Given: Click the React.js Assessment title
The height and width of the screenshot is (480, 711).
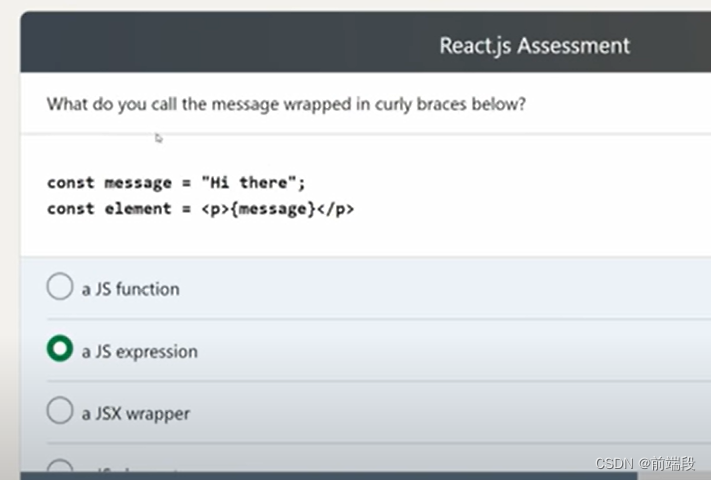Looking at the screenshot, I should pos(535,46).
